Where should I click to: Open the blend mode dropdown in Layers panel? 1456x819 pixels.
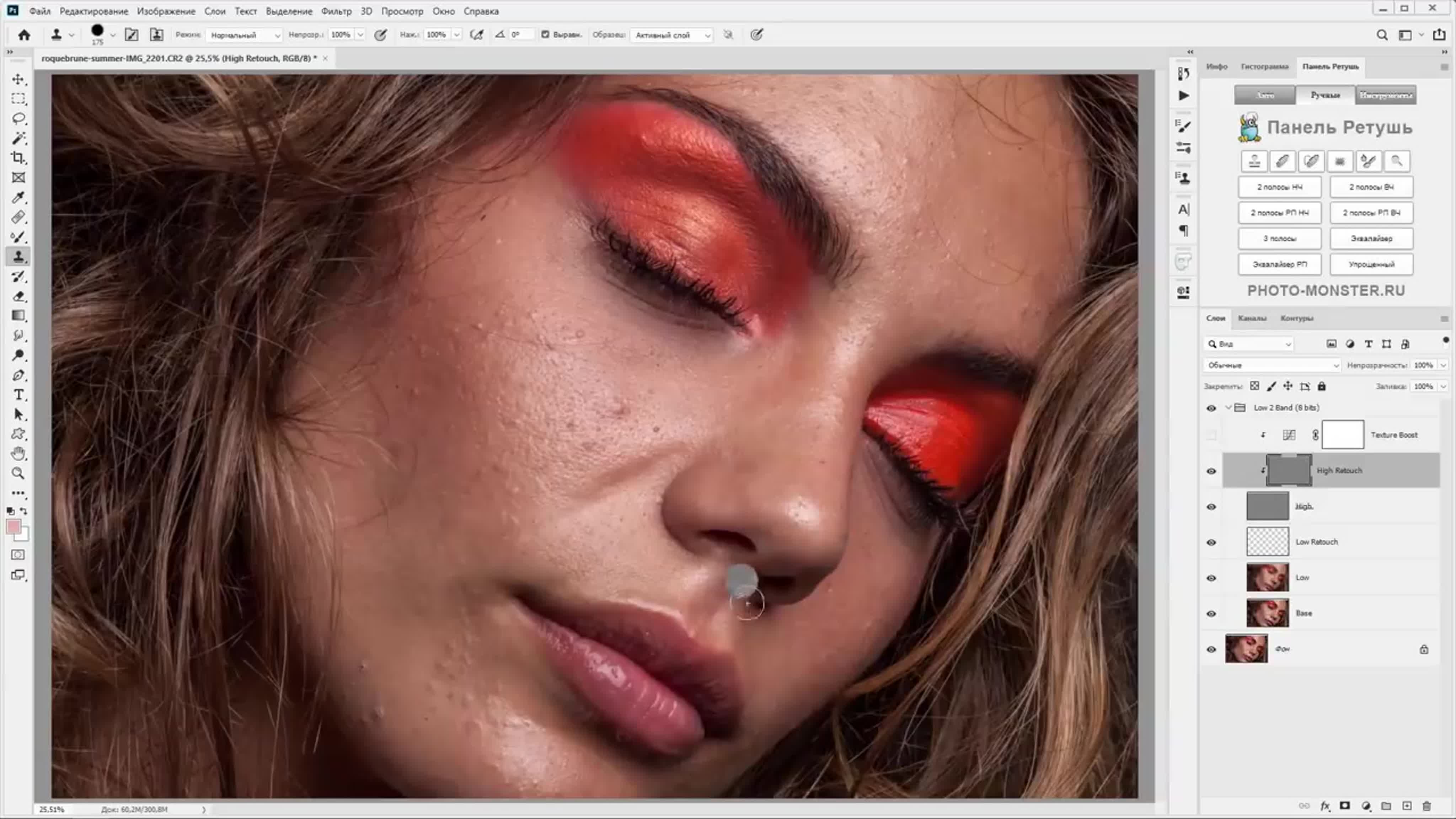coord(1271,365)
